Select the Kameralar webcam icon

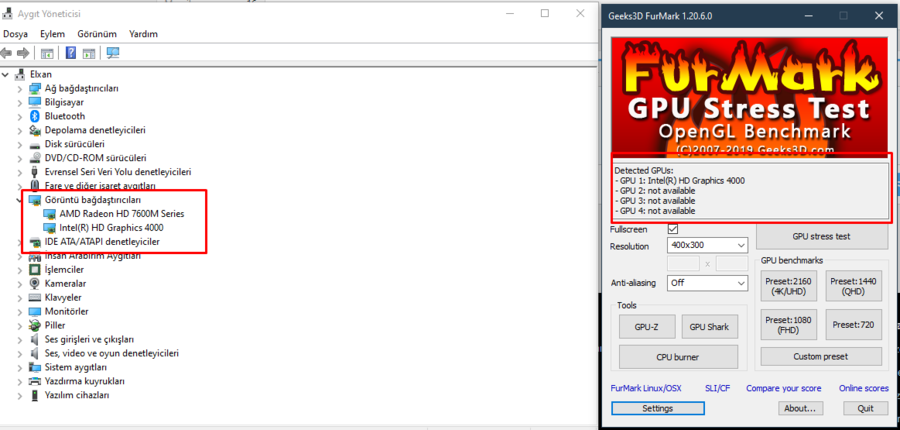36,284
